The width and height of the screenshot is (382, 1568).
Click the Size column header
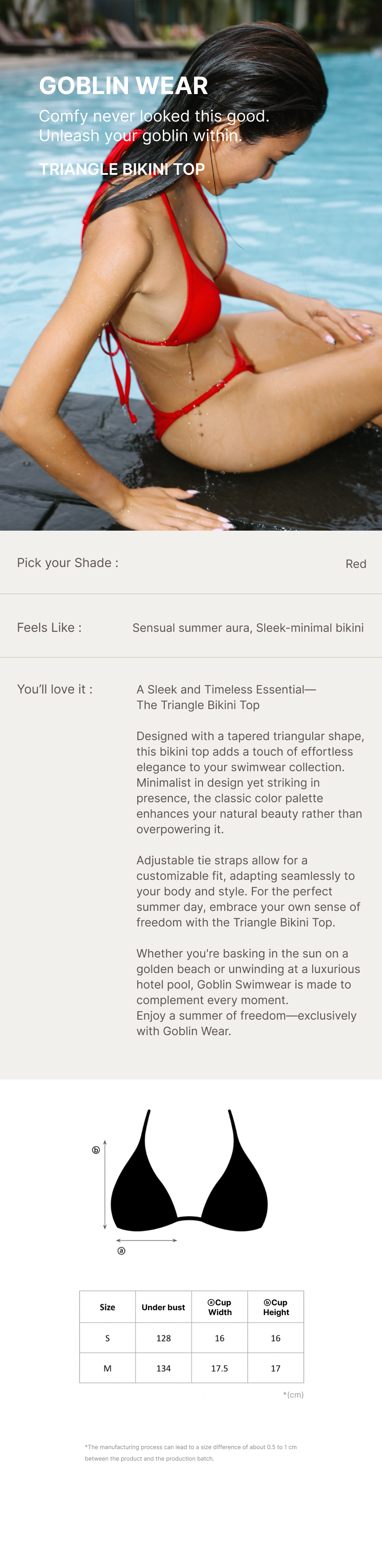[x=107, y=1307]
